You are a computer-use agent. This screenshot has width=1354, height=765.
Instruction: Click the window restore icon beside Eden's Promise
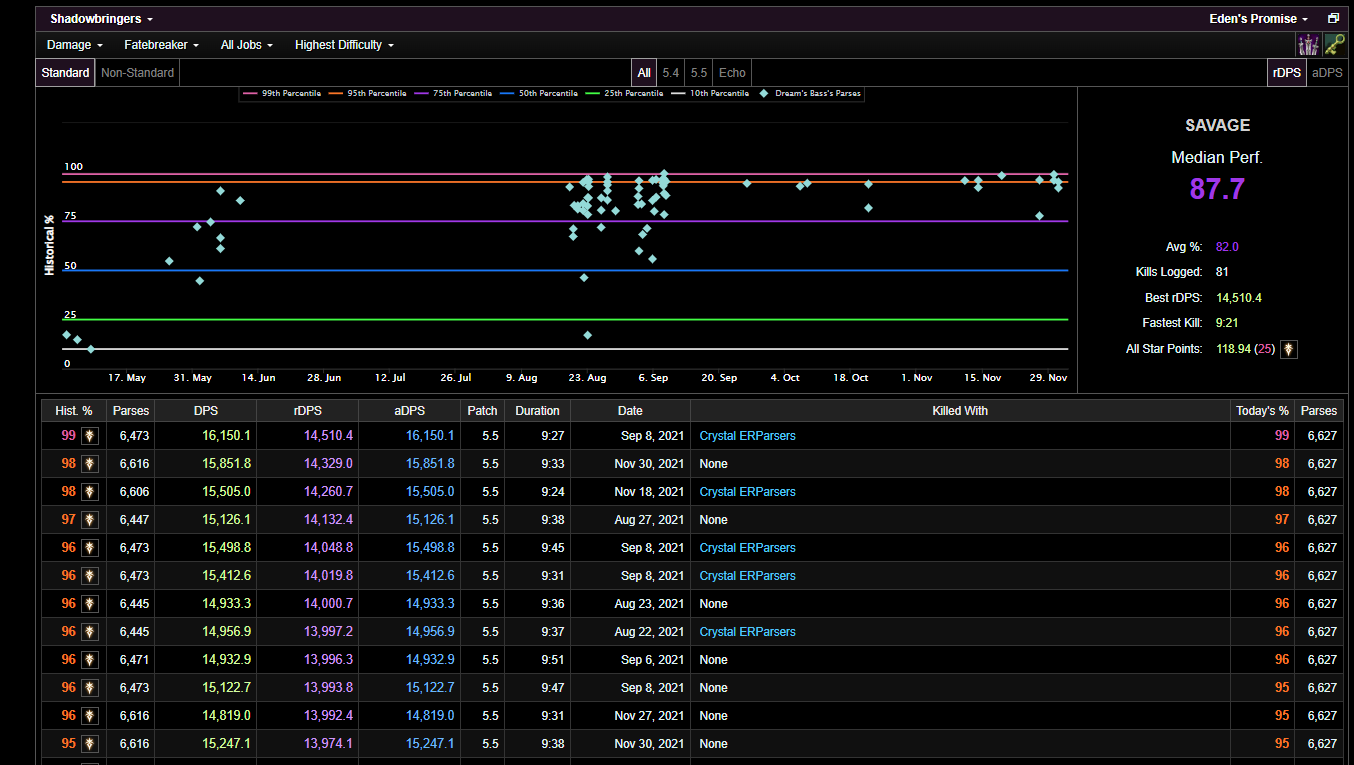[1333, 19]
